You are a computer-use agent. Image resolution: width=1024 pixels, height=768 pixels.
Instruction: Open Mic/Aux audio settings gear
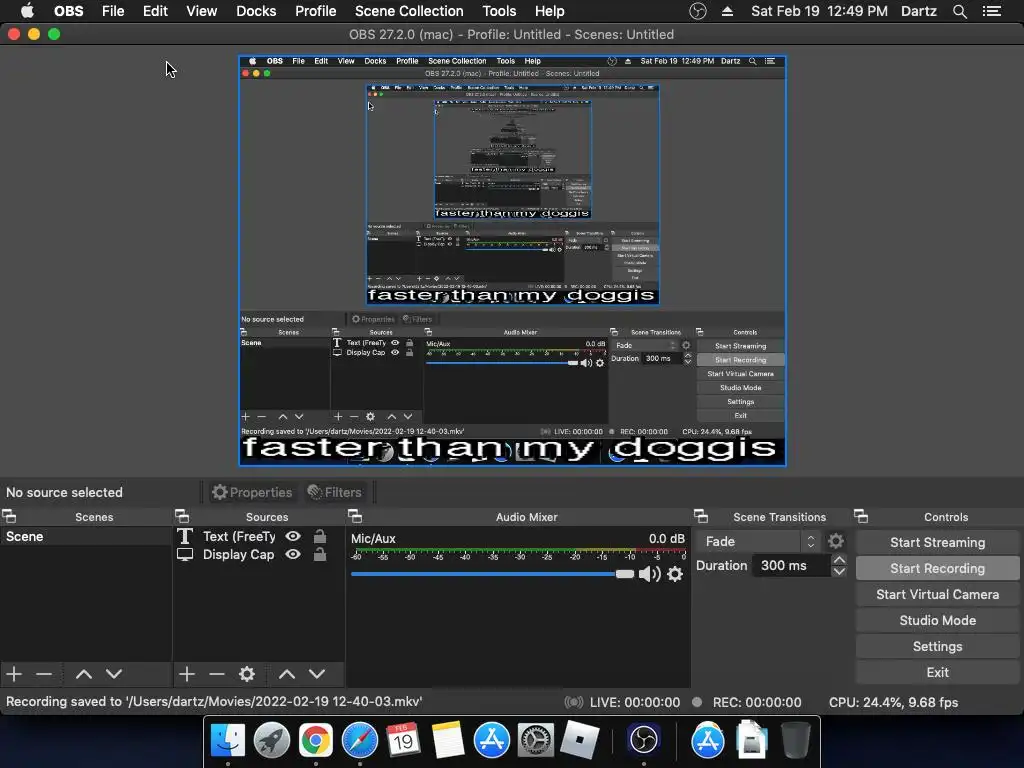(675, 574)
